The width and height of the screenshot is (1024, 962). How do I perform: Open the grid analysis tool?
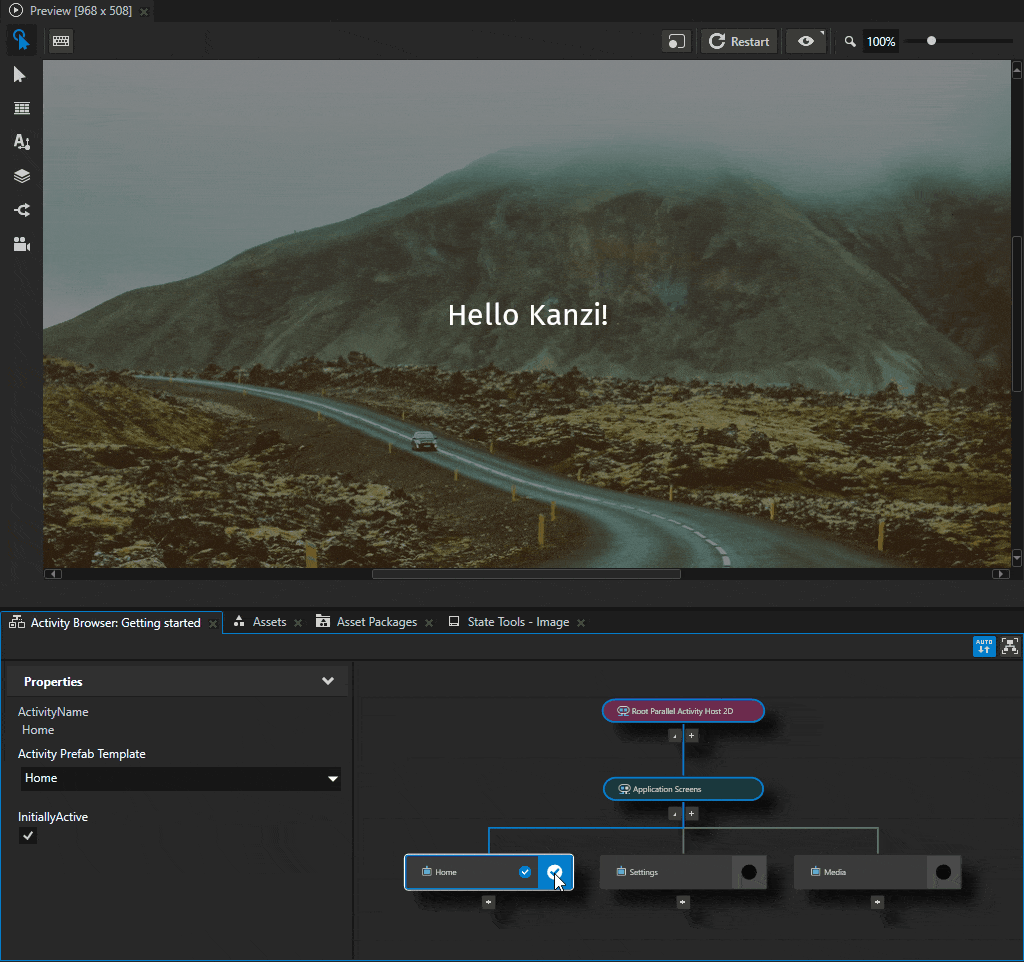(x=21, y=108)
